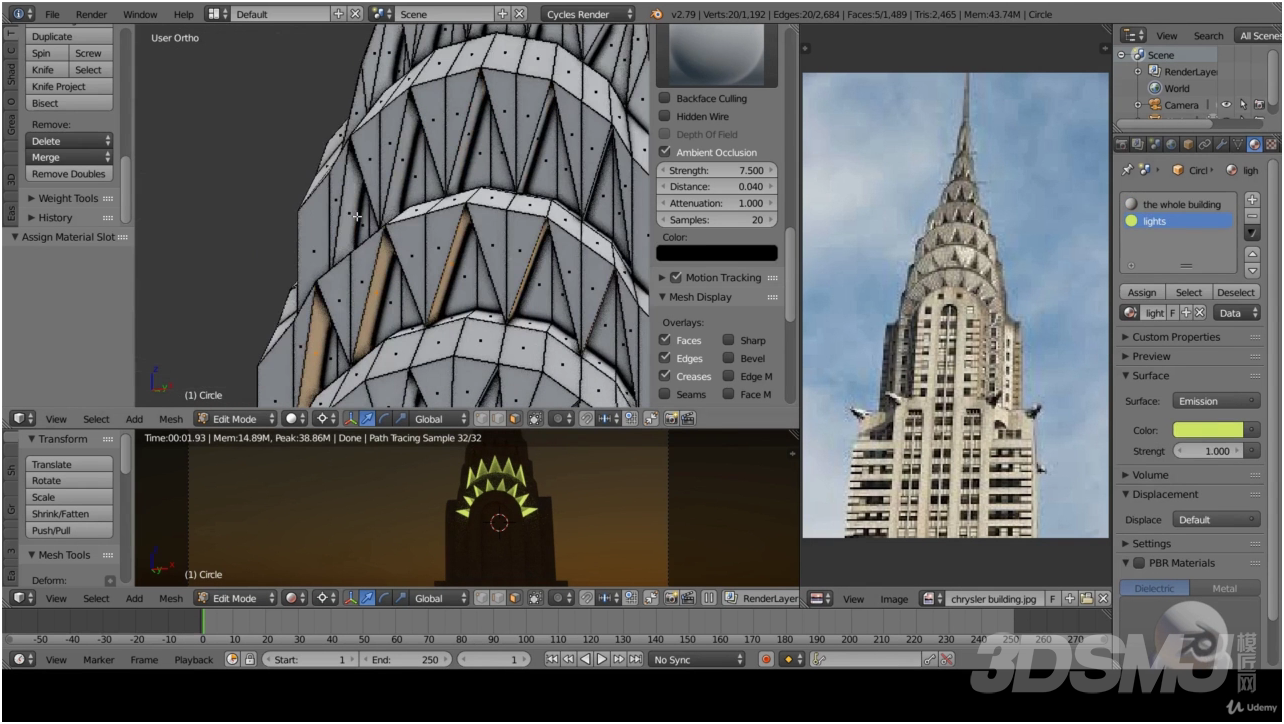
Task: Toggle Camera renderability icon in outliner
Action: (x=1259, y=104)
